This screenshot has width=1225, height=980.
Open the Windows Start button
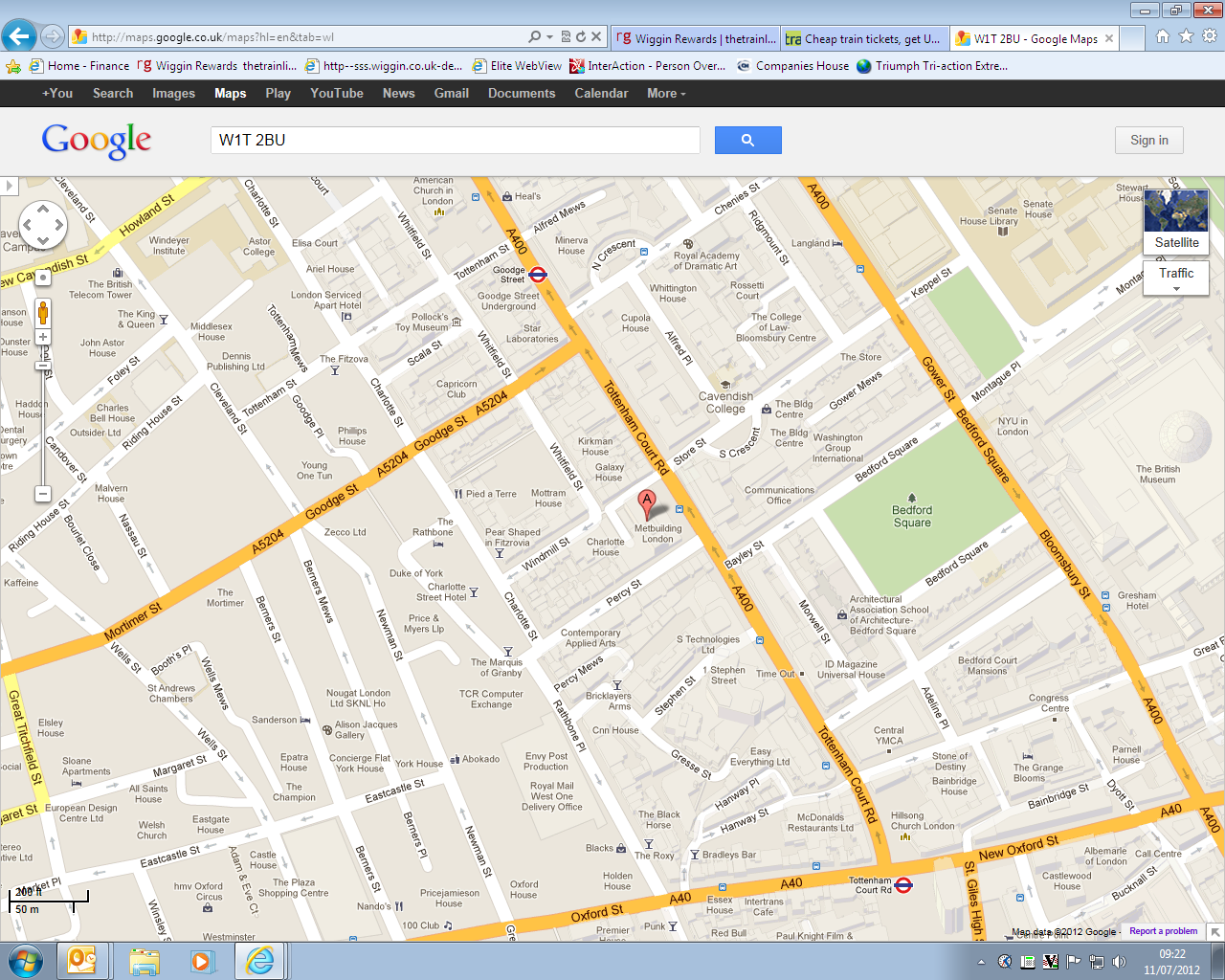pyautogui.click(x=26, y=960)
